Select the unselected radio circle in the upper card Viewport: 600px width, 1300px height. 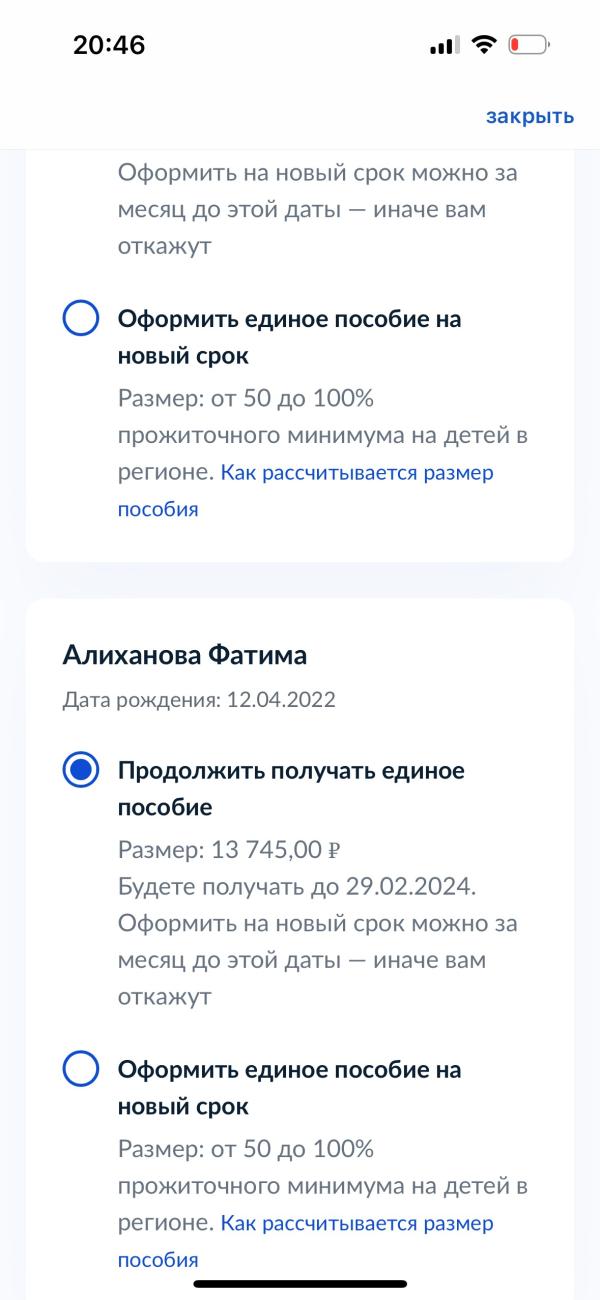tap(81, 321)
